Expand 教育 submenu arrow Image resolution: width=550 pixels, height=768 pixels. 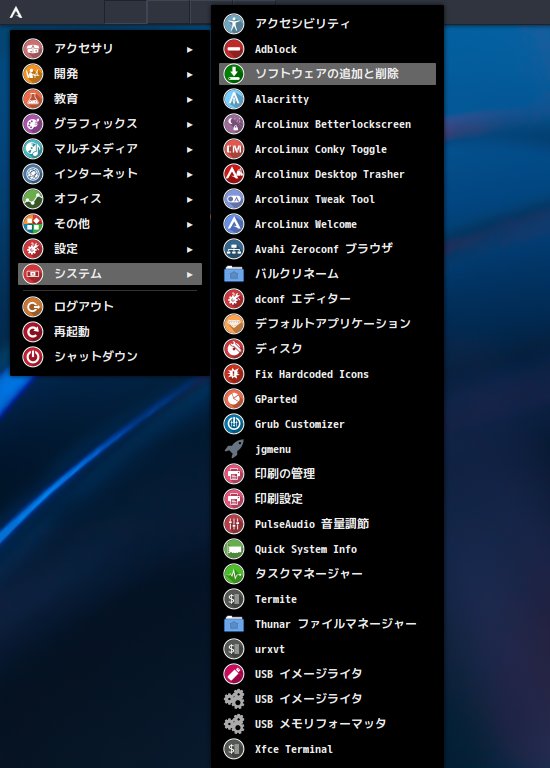[x=190, y=99]
